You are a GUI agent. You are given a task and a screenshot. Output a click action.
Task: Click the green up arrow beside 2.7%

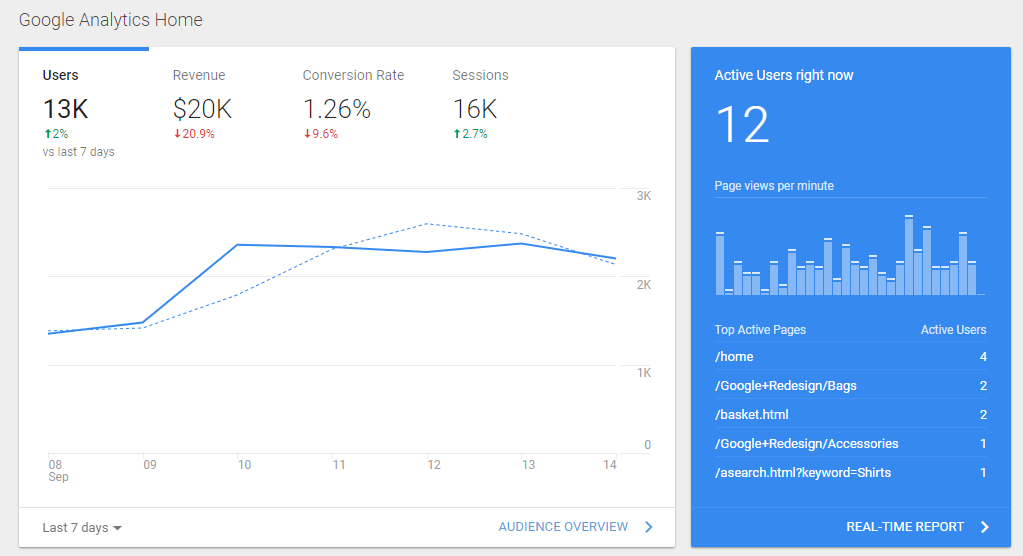(457, 134)
